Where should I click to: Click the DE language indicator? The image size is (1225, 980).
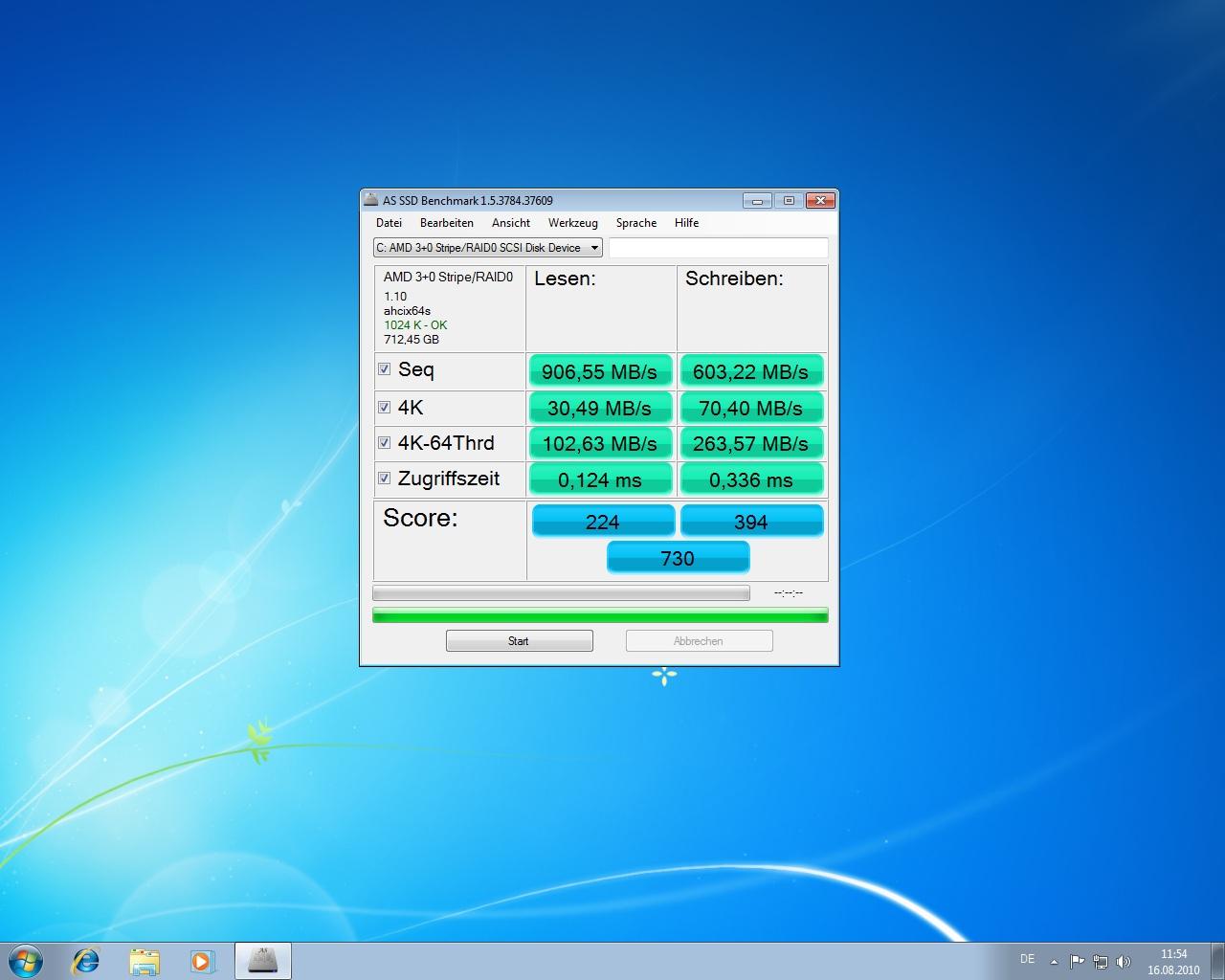1028,959
